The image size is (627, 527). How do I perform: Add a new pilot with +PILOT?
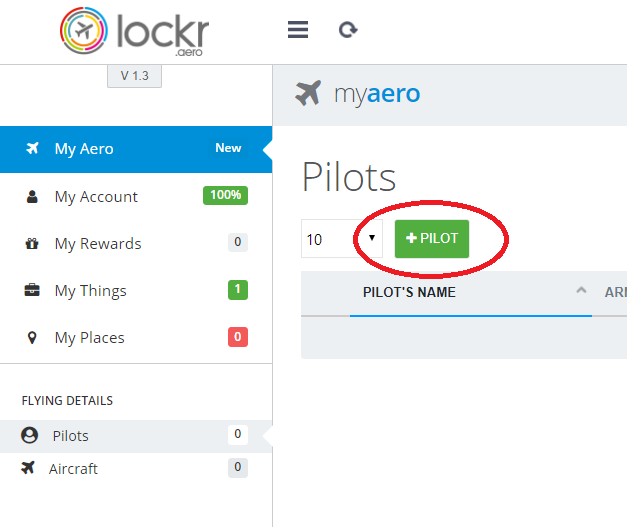point(432,239)
